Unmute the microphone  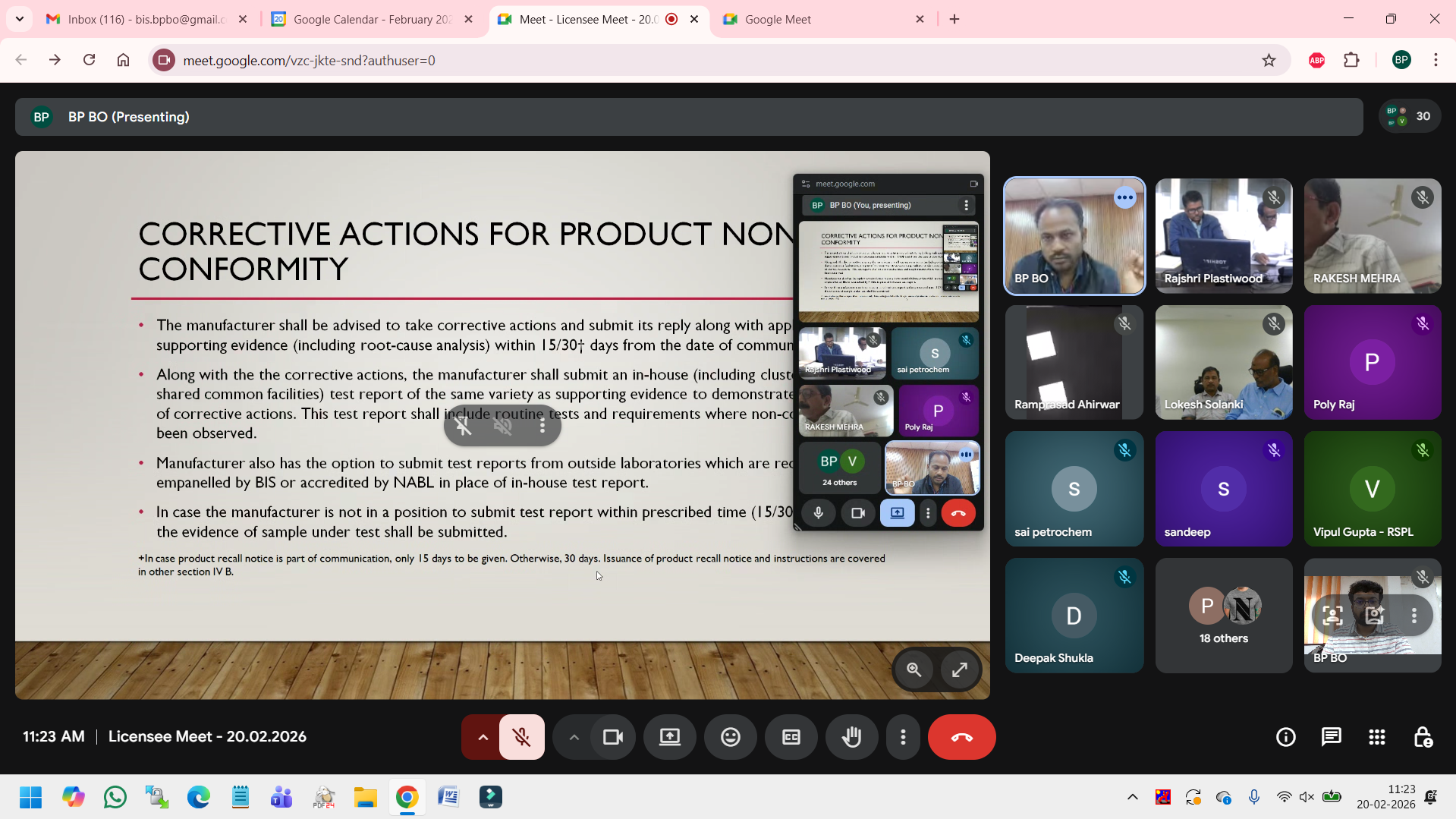(521, 737)
